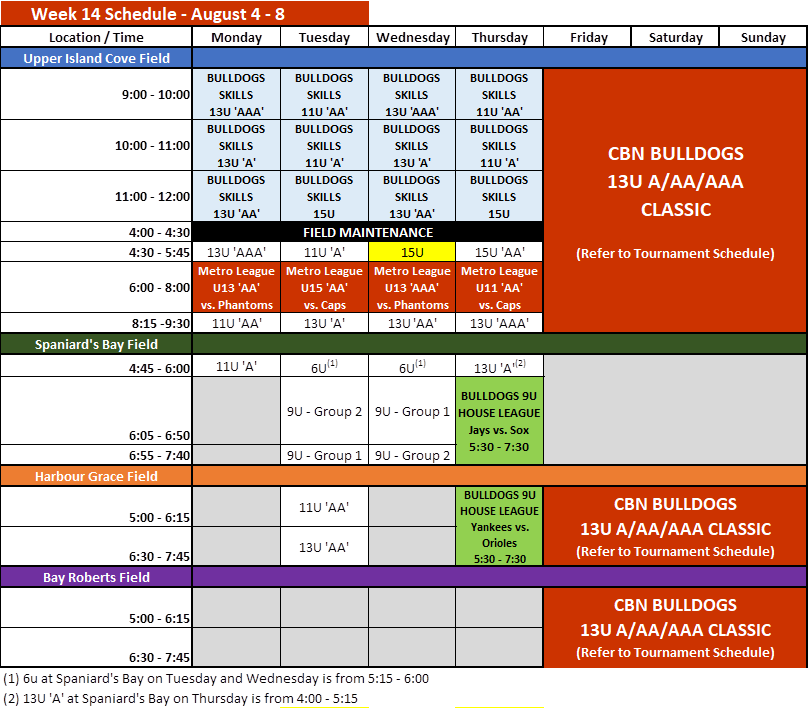809x709 pixels.
Task: Click the Spaniard's Bay Field heading
Action: (96, 344)
